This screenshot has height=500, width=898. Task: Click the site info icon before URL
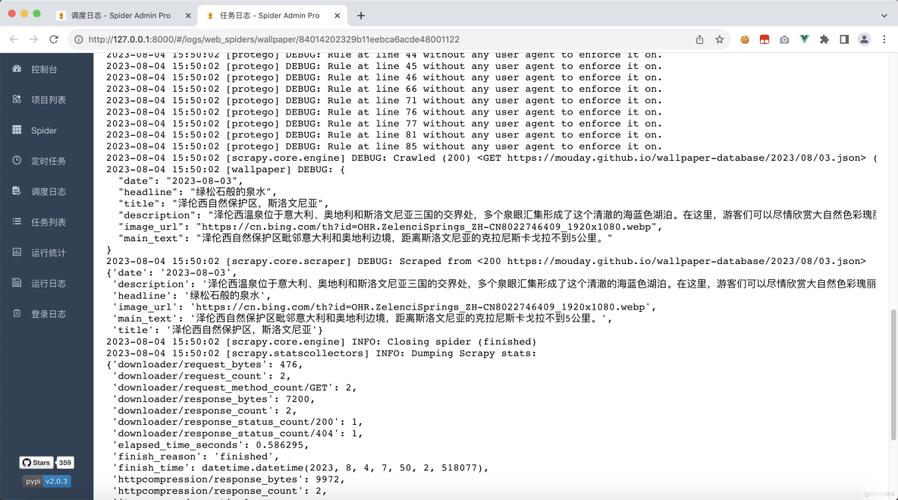[x=78, y=39]
